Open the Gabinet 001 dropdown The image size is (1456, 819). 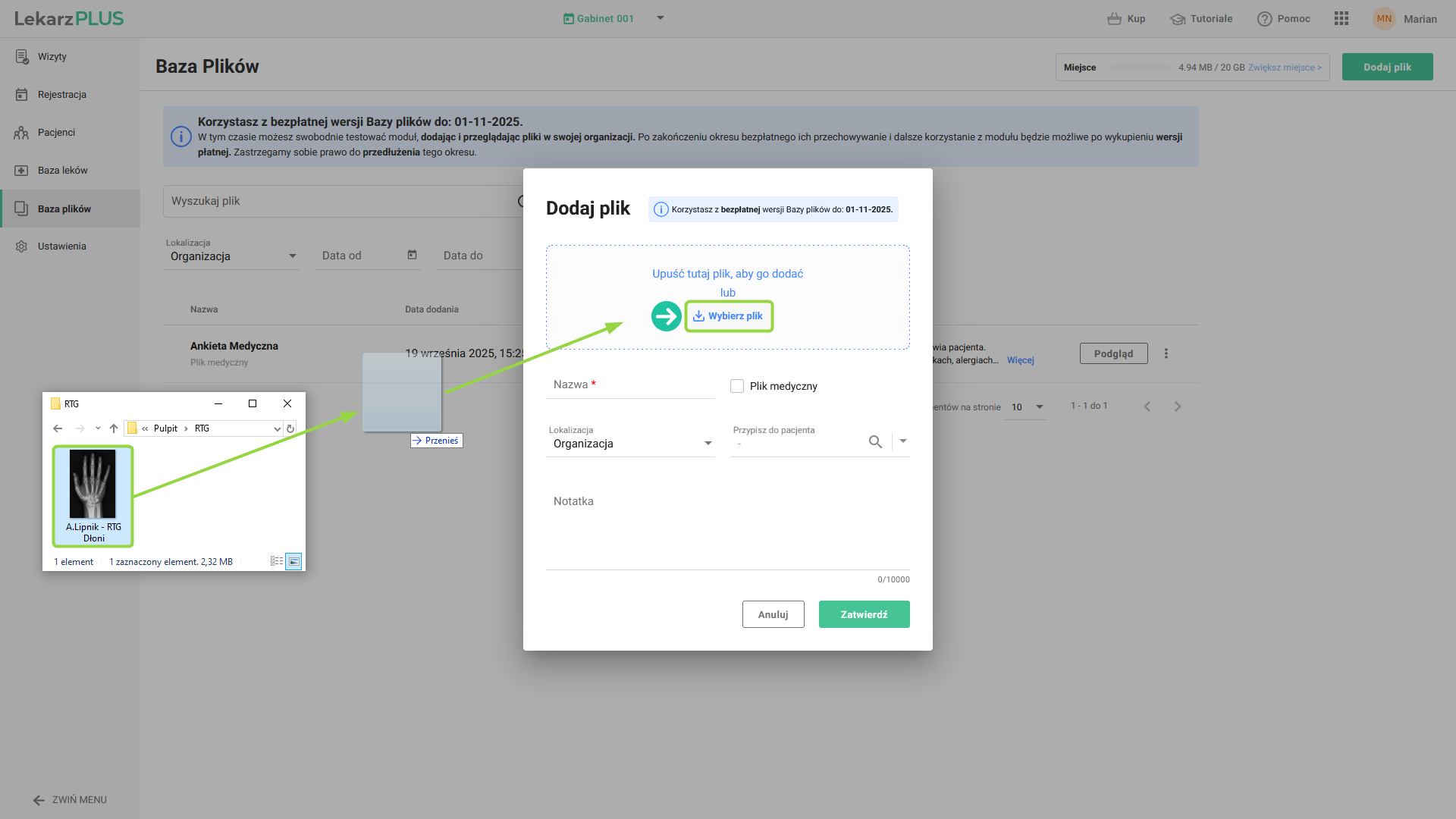coord(660,18)
